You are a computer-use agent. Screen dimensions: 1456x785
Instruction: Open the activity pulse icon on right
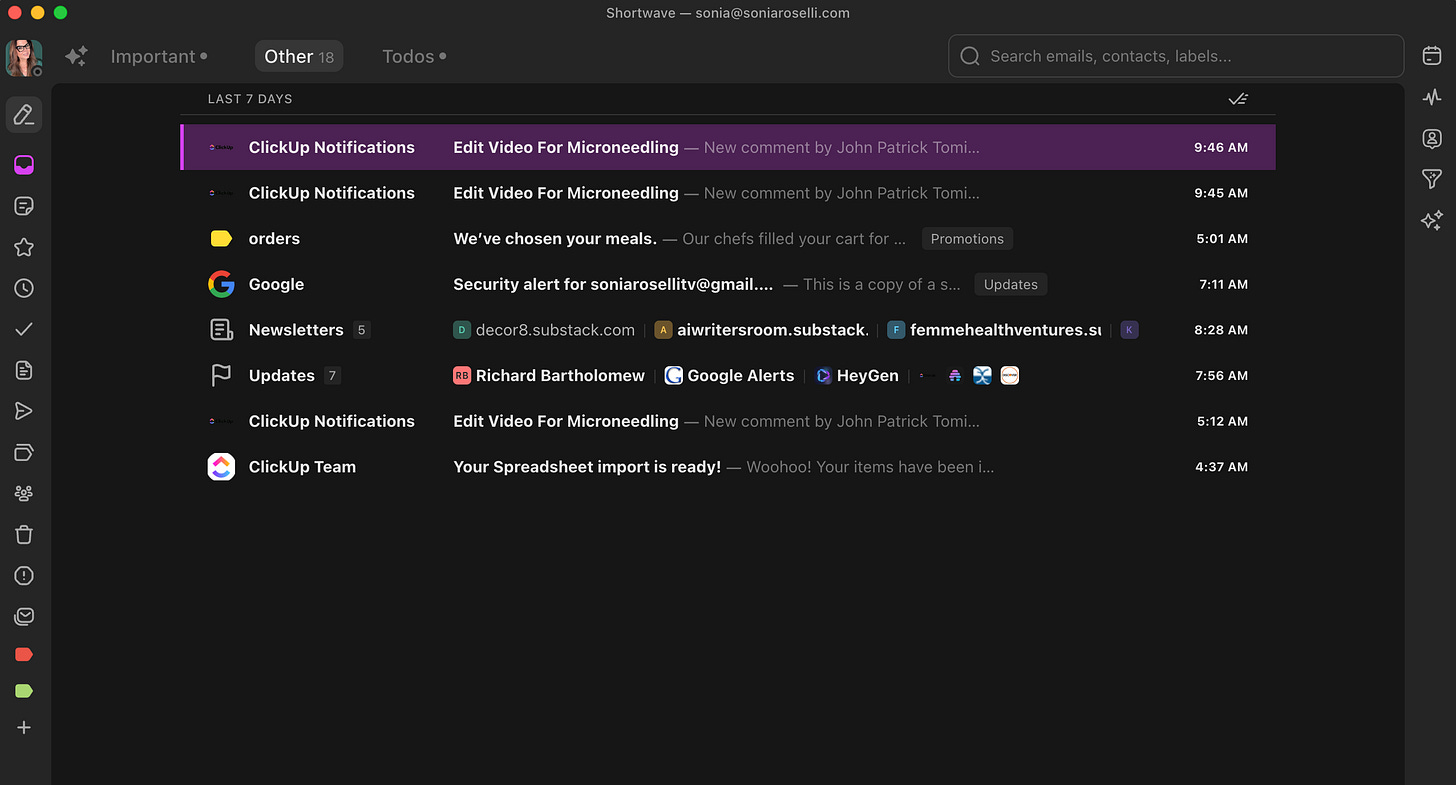pyautogui.click(x=1432, y=97)
